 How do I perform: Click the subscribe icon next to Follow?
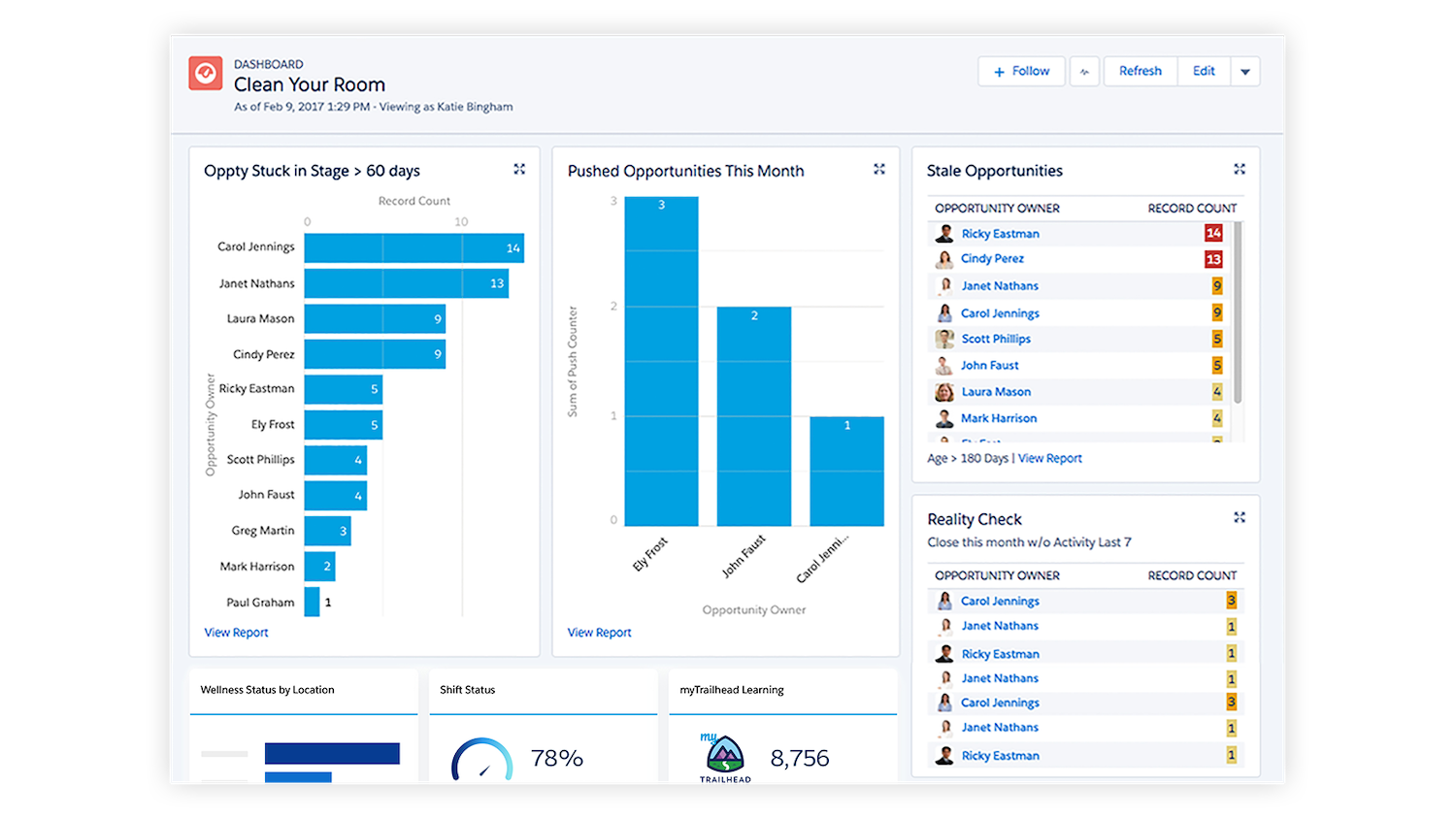(1083, 70)
